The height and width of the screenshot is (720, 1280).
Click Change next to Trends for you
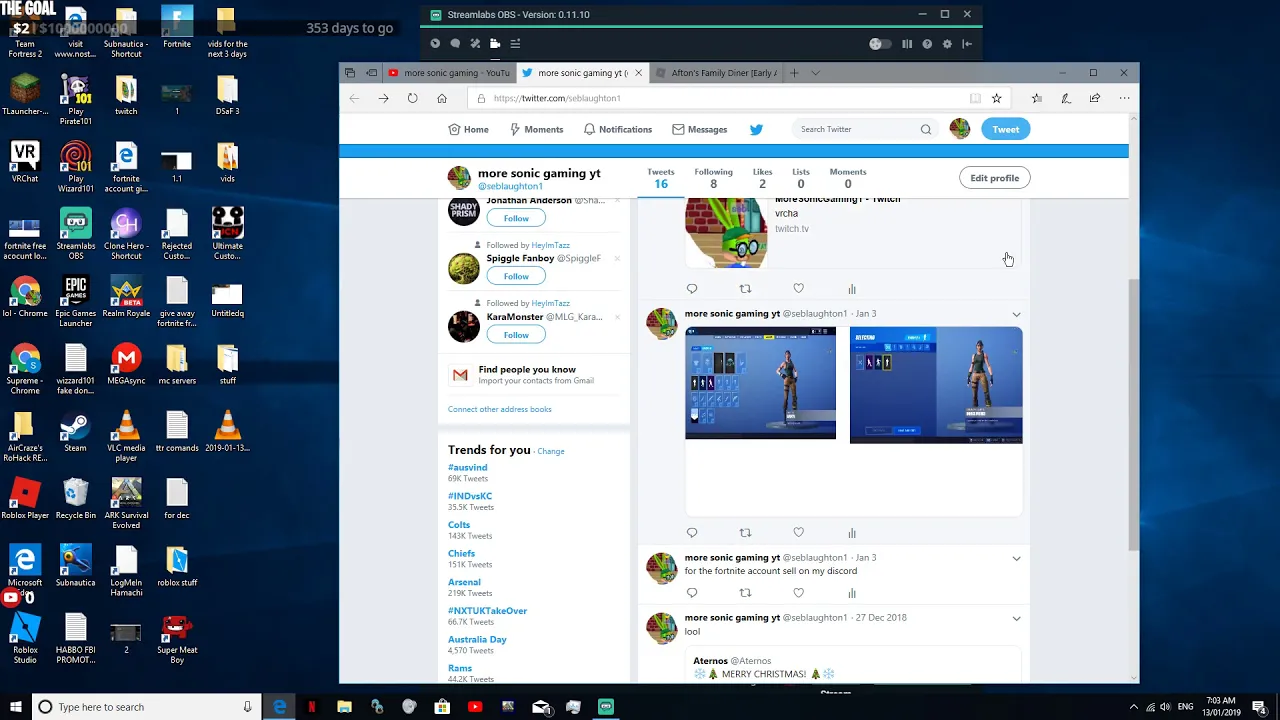551,451
